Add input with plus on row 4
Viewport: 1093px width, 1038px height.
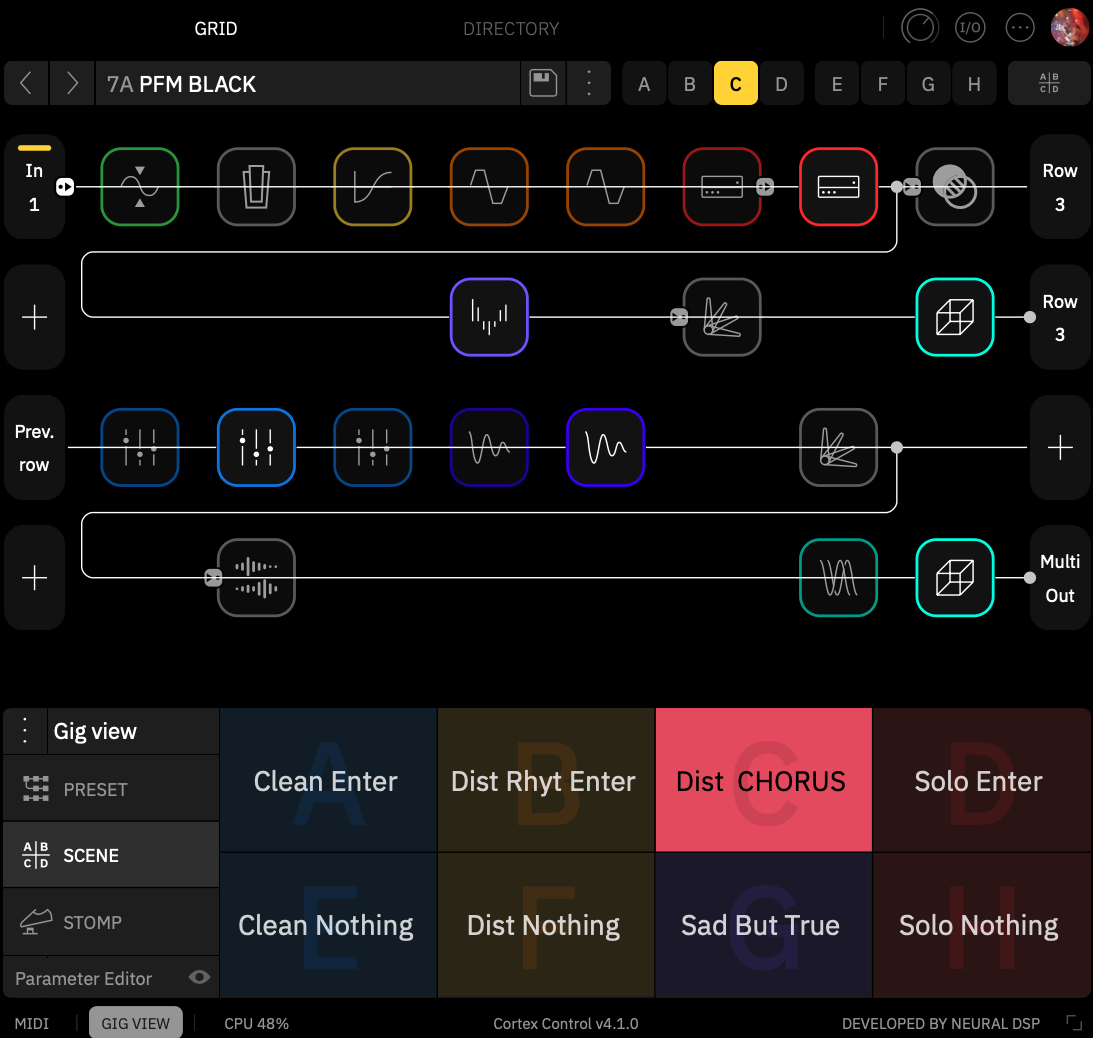click(34, 578)
